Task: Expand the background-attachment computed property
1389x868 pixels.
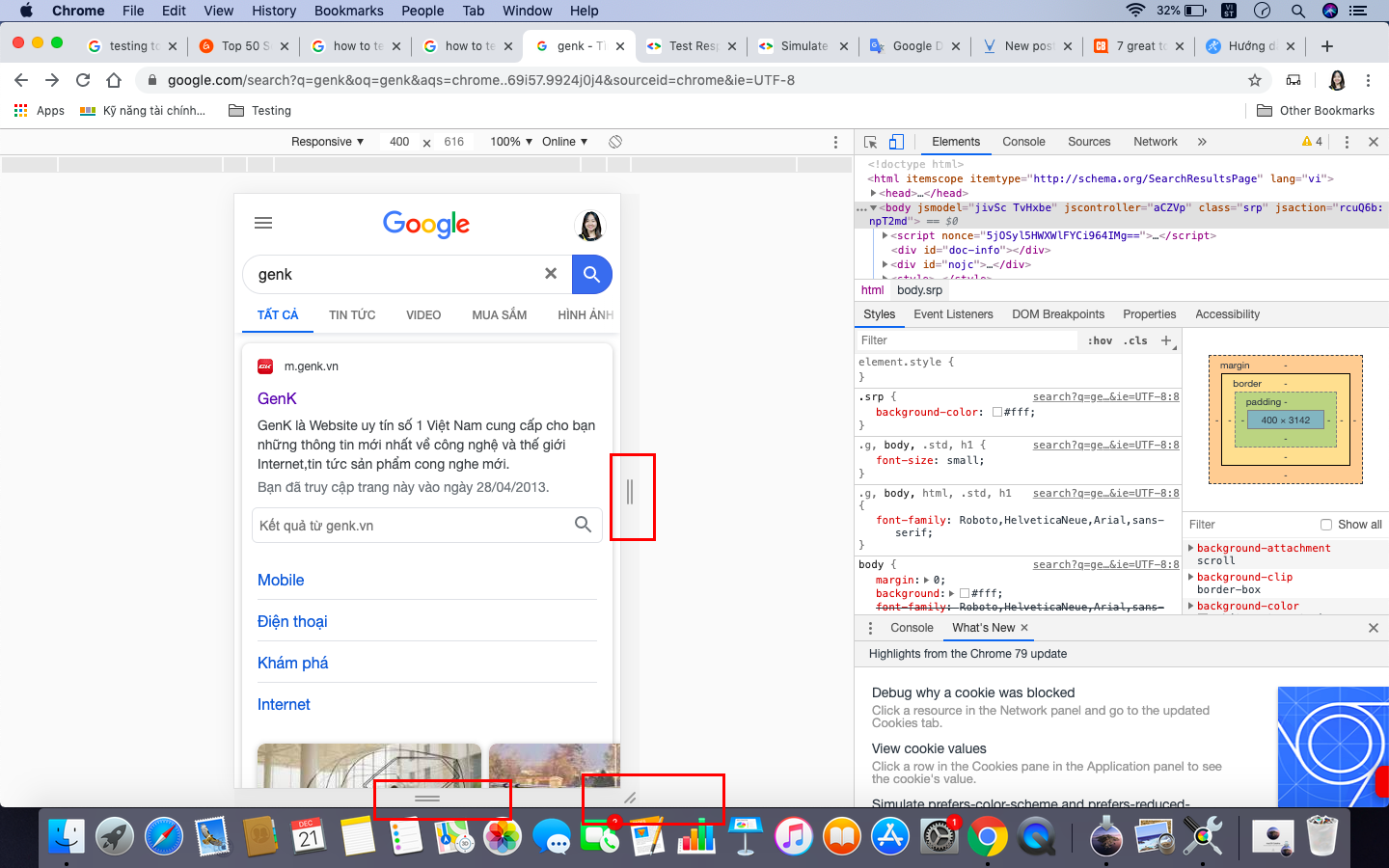Action: [1191, 548]
